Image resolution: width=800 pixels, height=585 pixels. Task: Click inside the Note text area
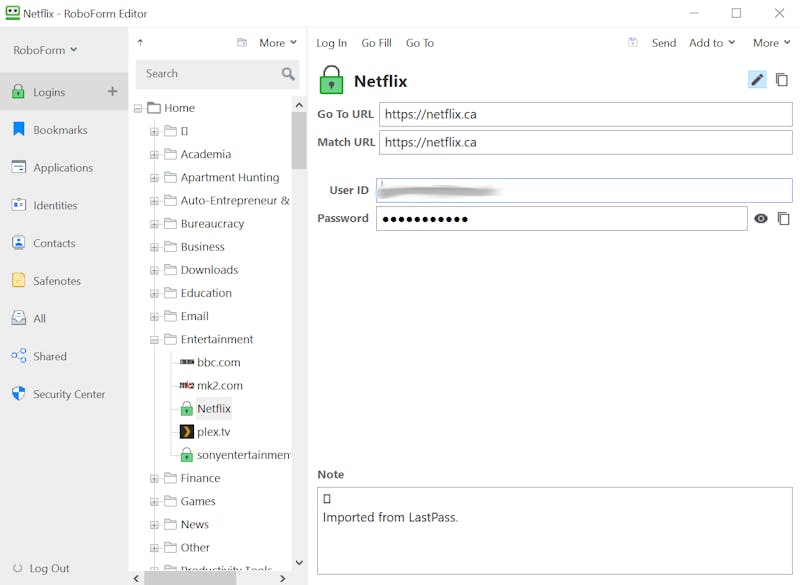pos(555,530)
